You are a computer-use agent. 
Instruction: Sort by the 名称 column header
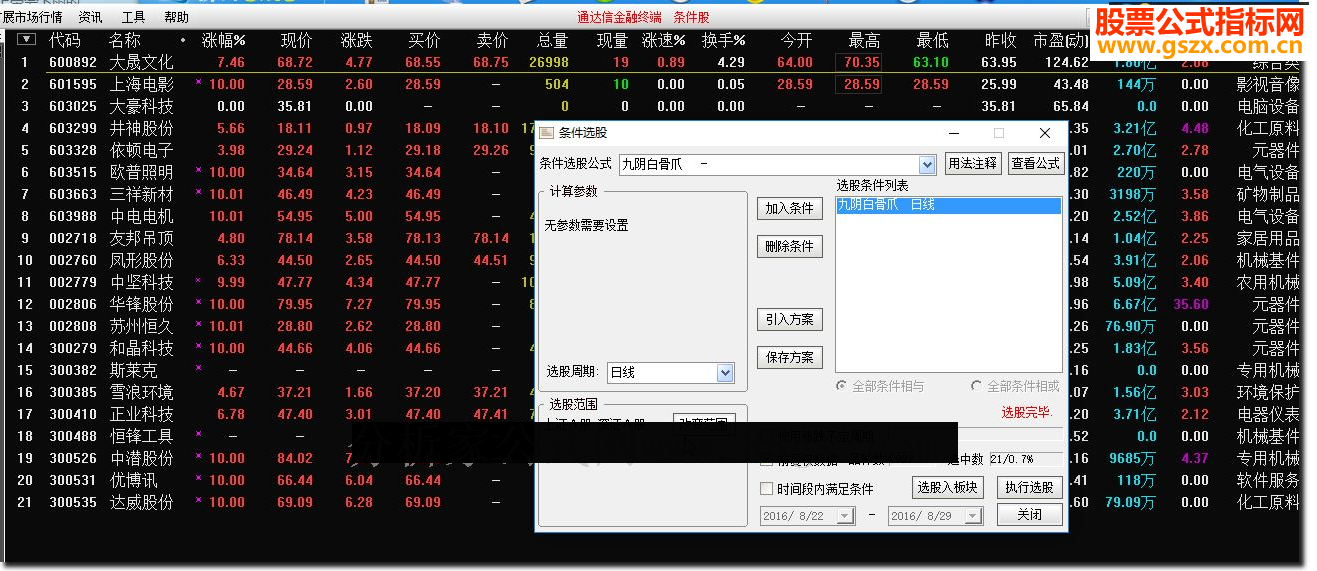[x=125, y=40]
